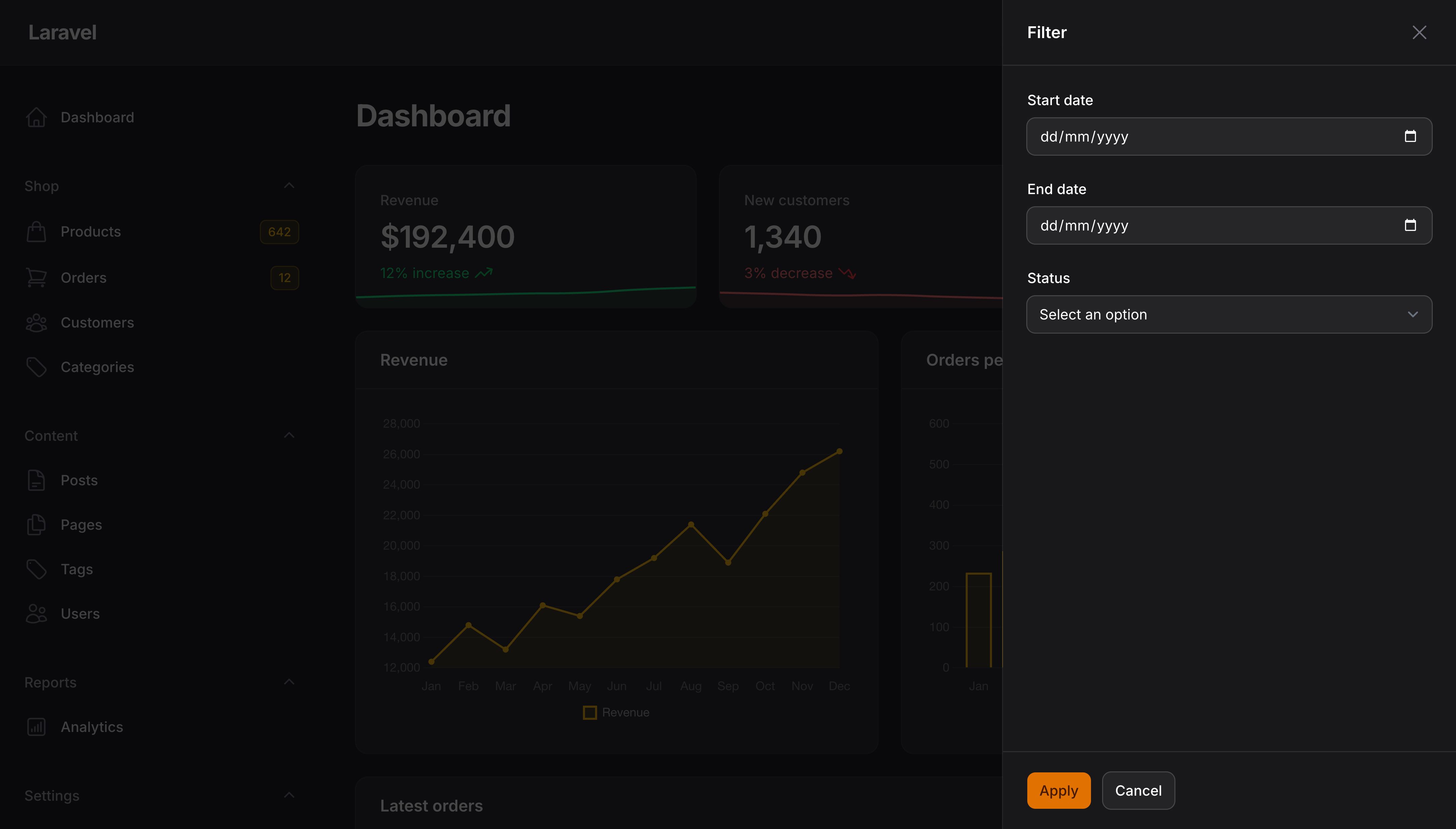The width and height of the screenshot is (1456, 829).
Task: Open Categories in the sidebar
Action: [x=162, y=367]
